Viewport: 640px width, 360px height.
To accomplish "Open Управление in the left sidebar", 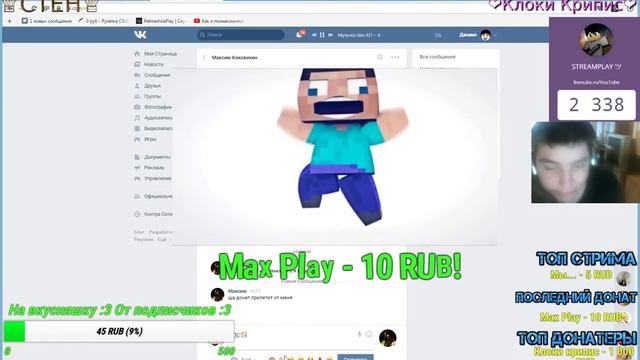I will [153, 178].
